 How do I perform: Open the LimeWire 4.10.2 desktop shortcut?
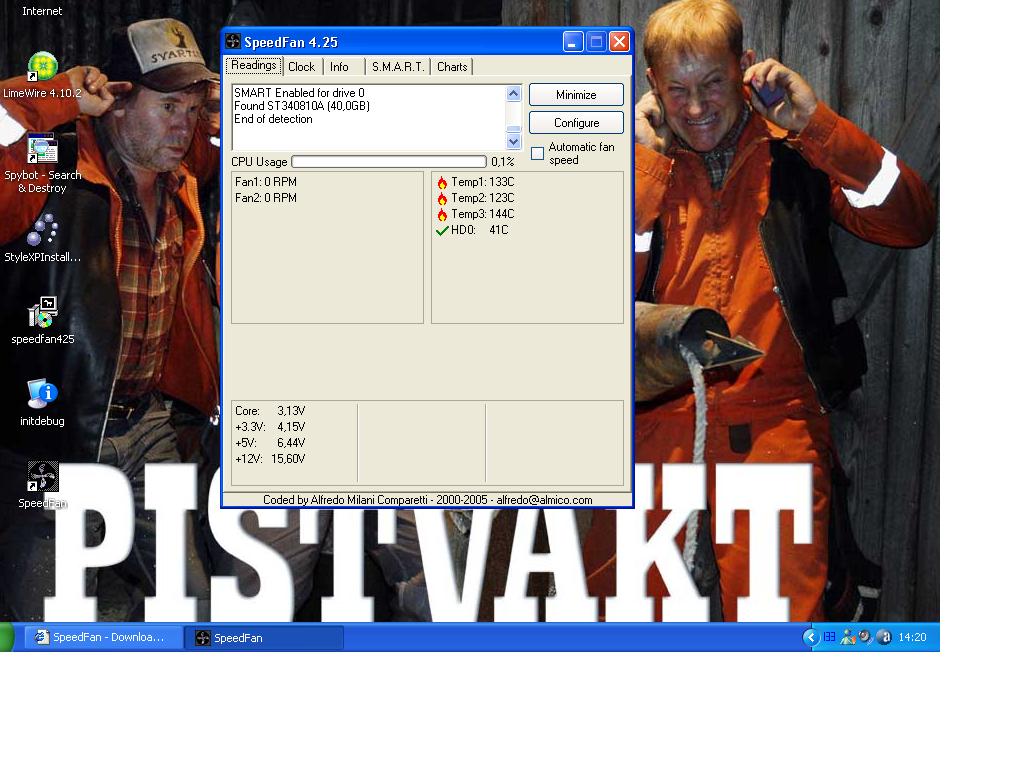click(x=42, y=76)
